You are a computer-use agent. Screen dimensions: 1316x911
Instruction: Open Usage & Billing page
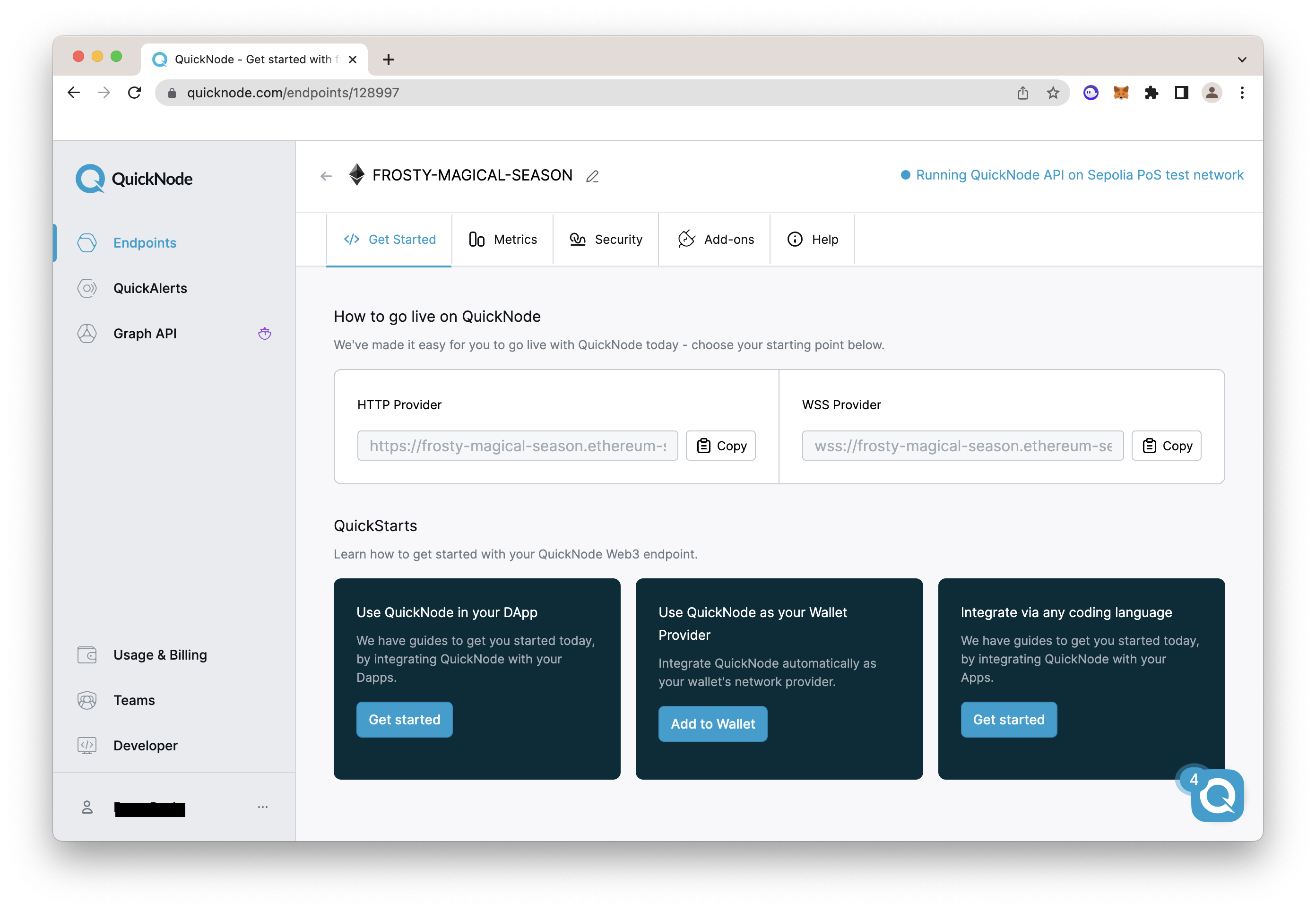pyautogui.click(x=160, y=655)
